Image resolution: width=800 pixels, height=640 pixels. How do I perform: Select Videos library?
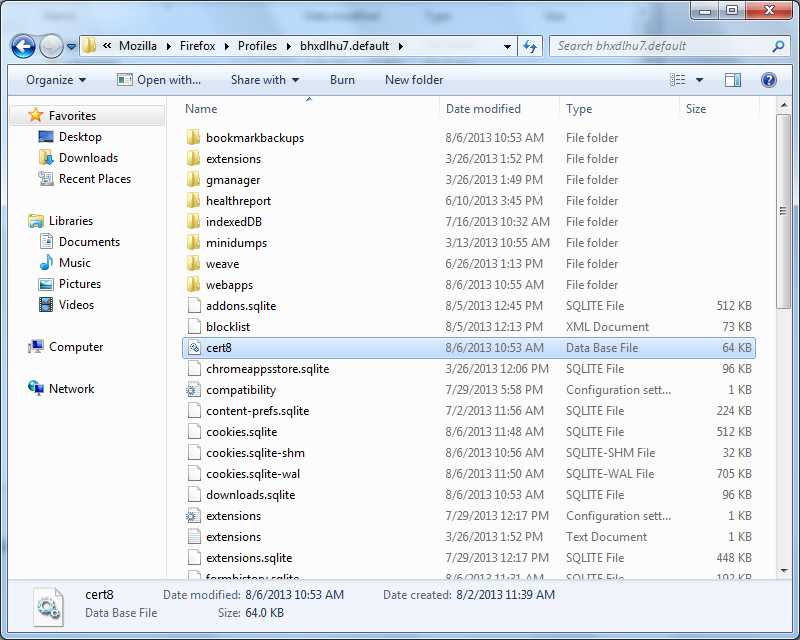click(x=77, y=305)
